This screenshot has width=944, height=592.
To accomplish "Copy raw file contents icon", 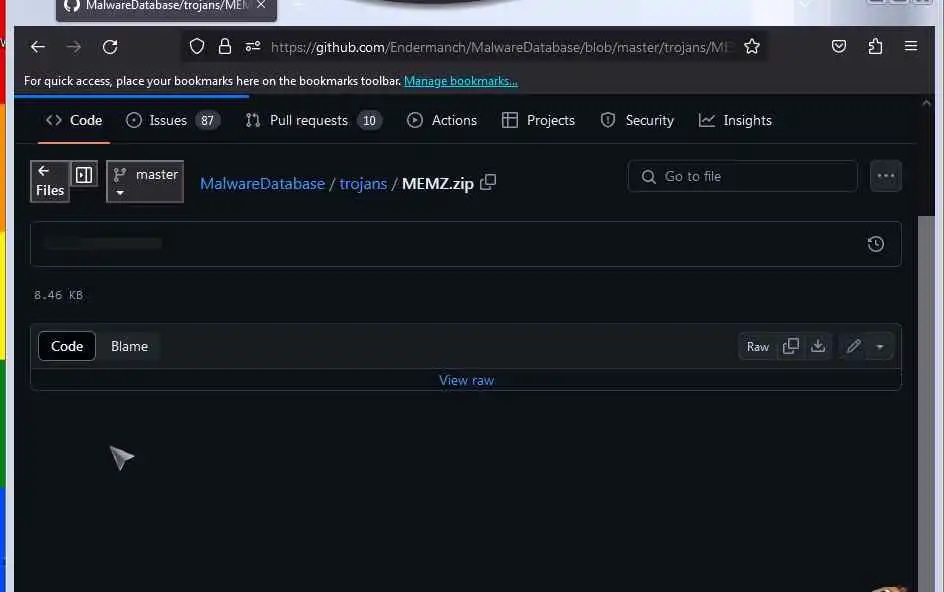I will [790, 346].
